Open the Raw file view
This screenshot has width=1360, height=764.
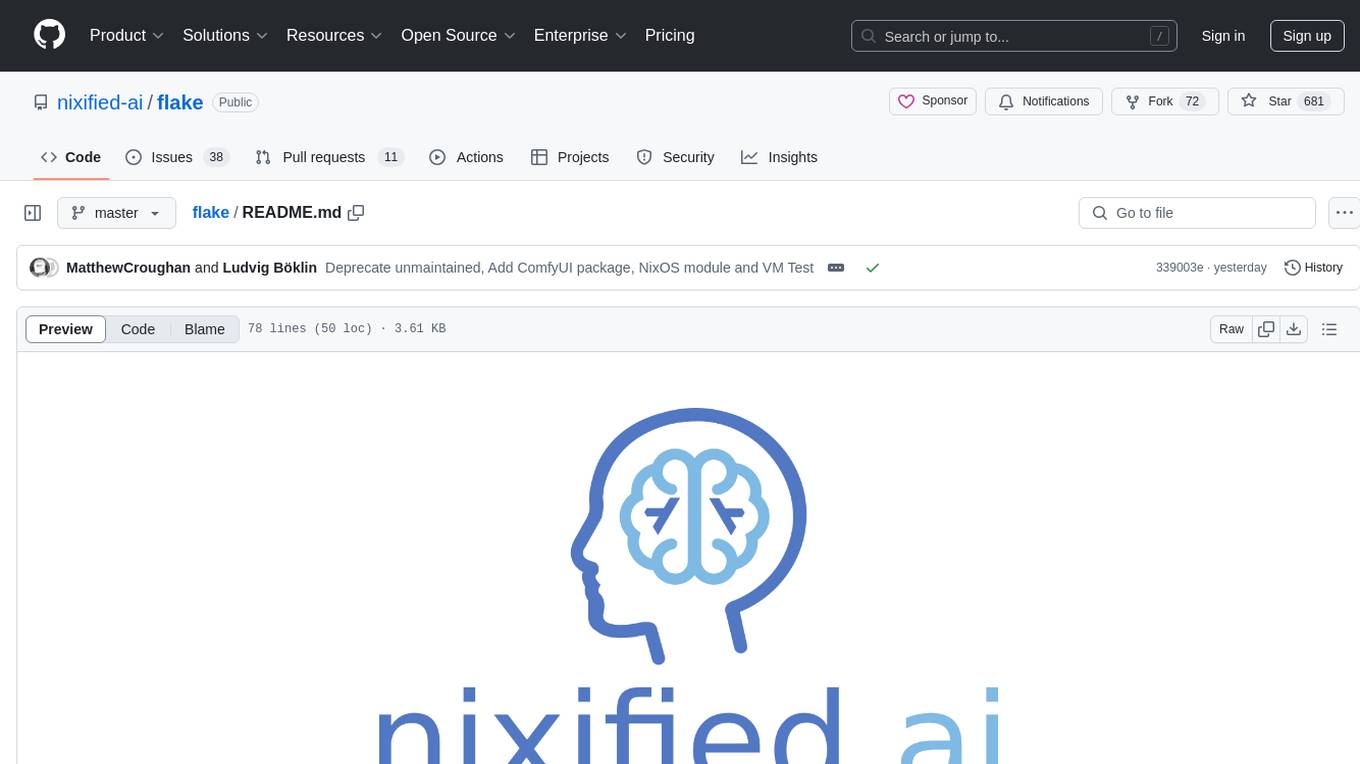[1231, 329]
